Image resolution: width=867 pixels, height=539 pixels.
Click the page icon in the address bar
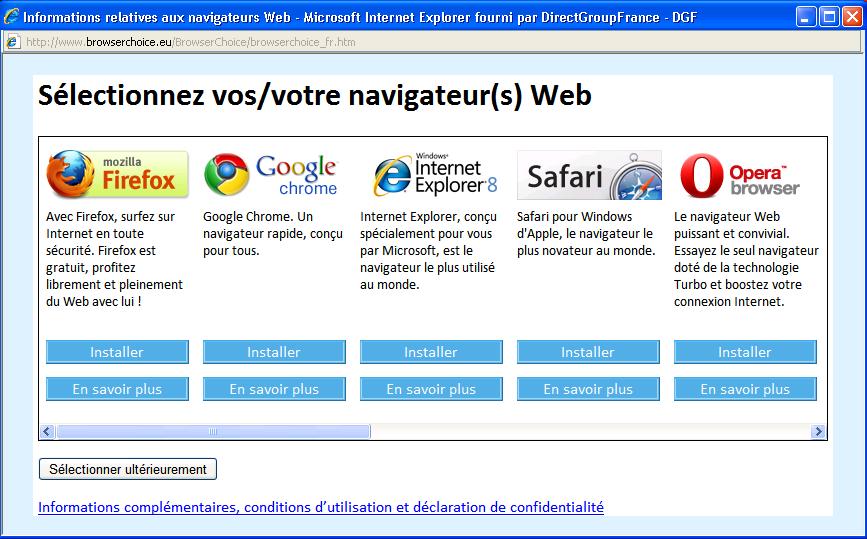click(13, 42)
